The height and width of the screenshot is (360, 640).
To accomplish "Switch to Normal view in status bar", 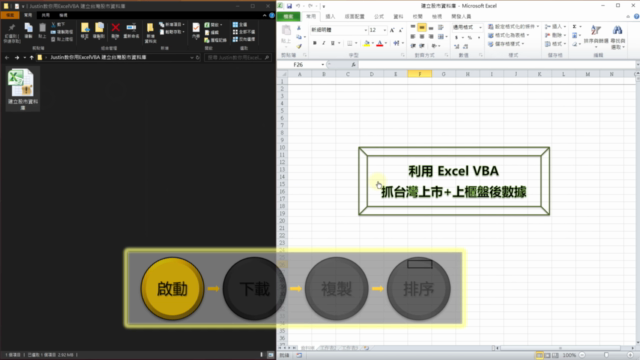I will pos(539,355).
